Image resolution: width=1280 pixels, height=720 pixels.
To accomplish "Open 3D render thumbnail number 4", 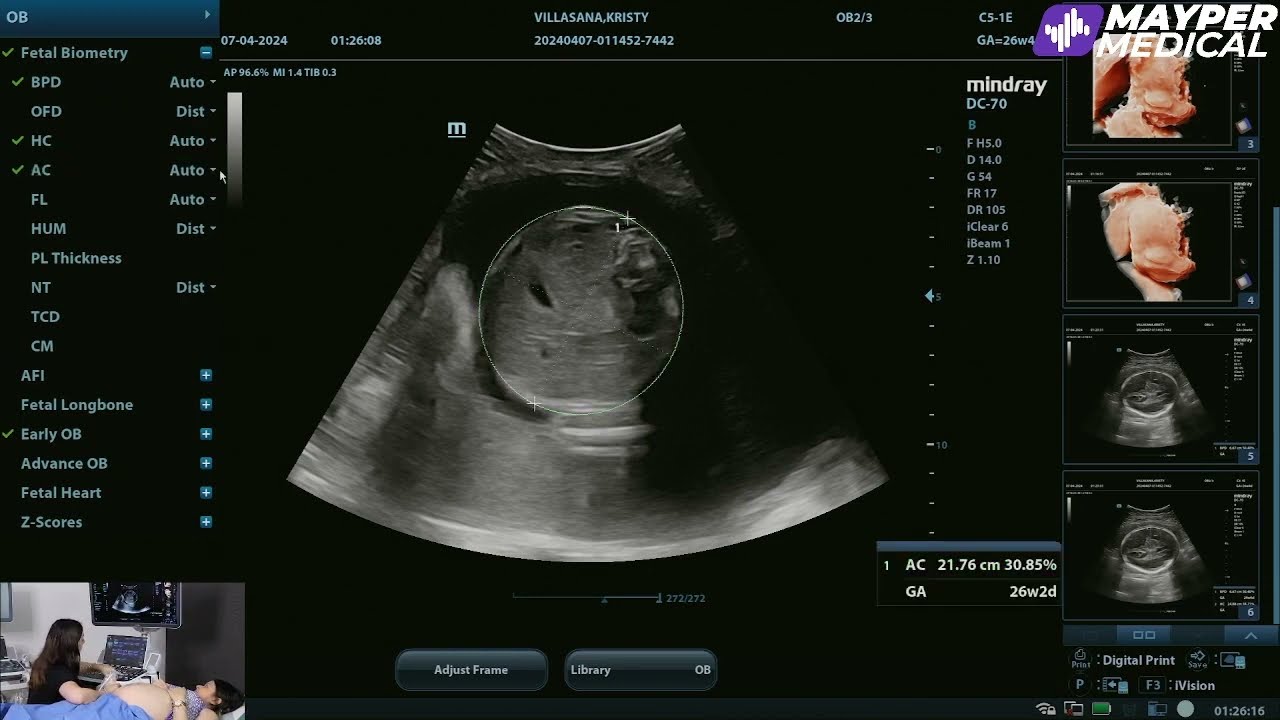I will (1160, 232).
